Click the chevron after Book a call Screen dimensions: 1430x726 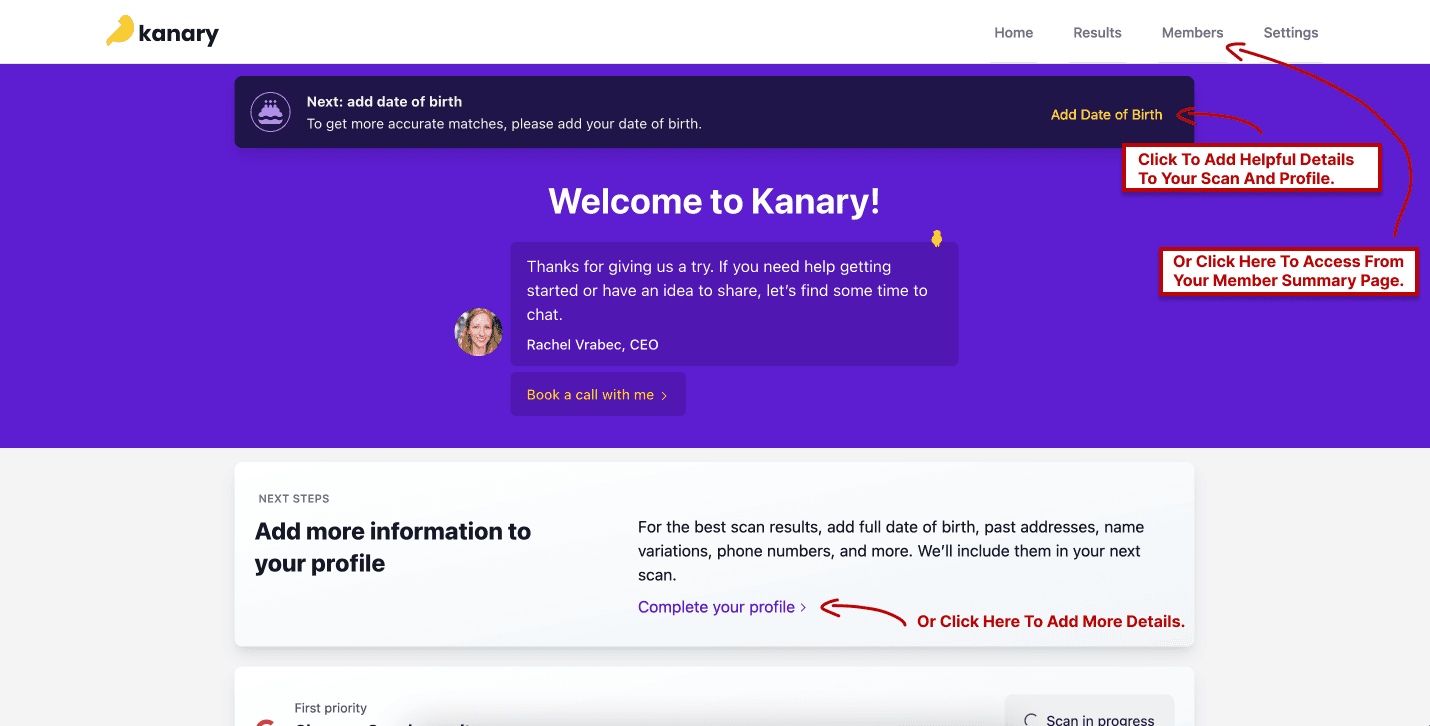click(x=664, y=396)
